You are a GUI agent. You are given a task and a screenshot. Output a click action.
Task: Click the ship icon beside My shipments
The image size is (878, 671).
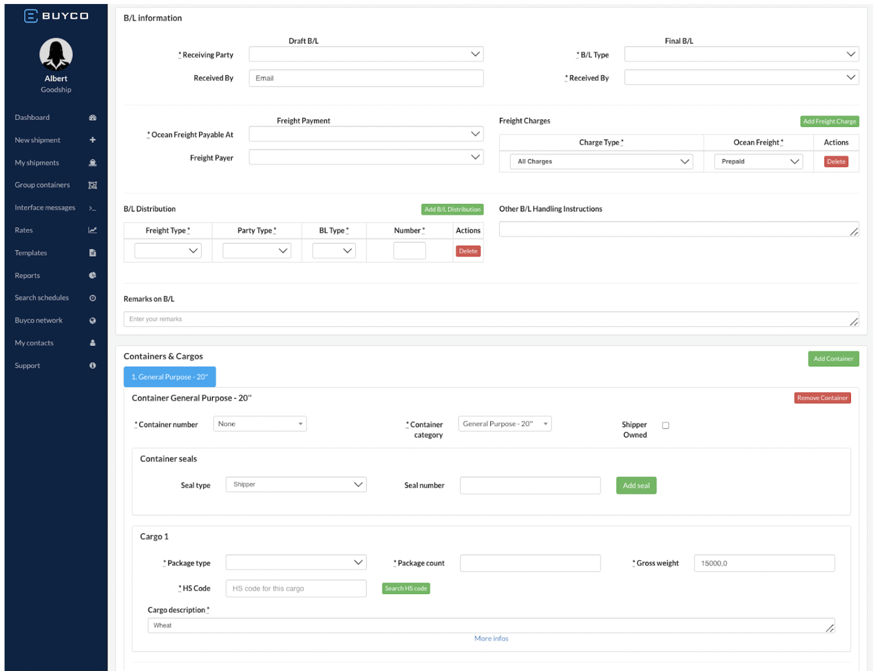pos(92,162)
